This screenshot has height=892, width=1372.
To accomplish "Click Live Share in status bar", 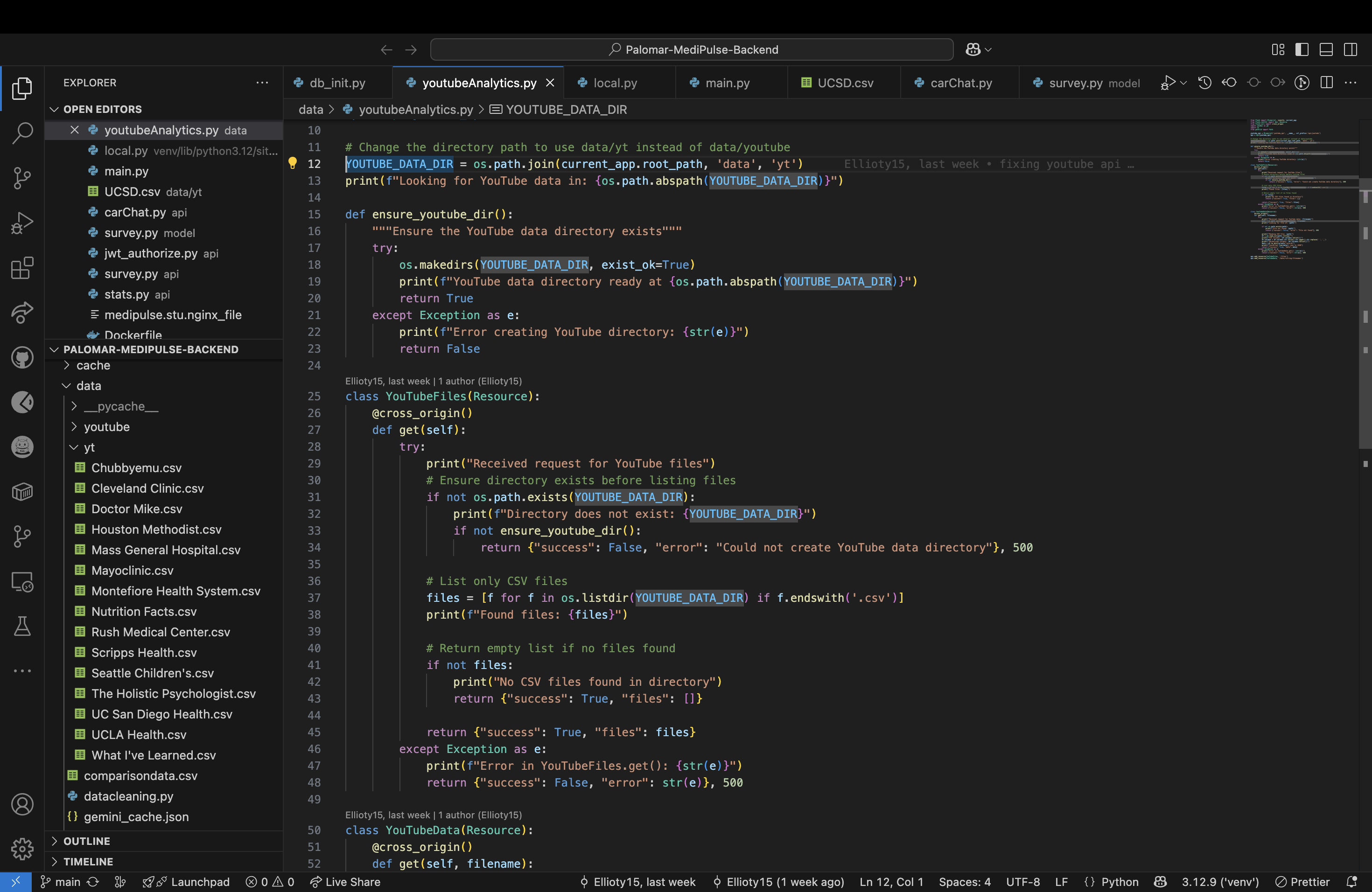I will (x=346, y=882).
